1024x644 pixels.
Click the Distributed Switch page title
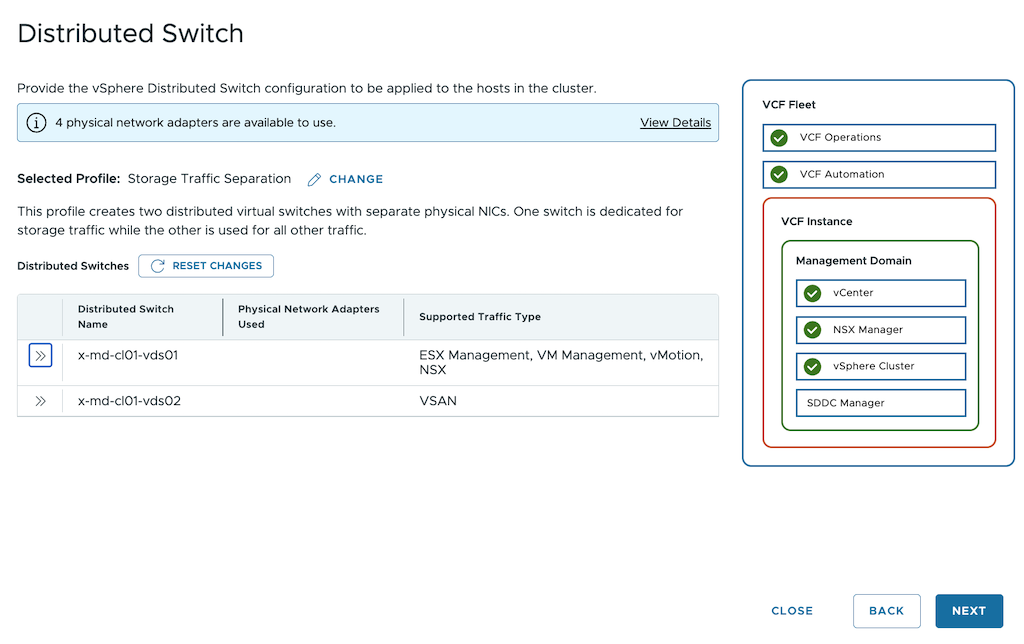pyautogui.click(x=131, y=33)
